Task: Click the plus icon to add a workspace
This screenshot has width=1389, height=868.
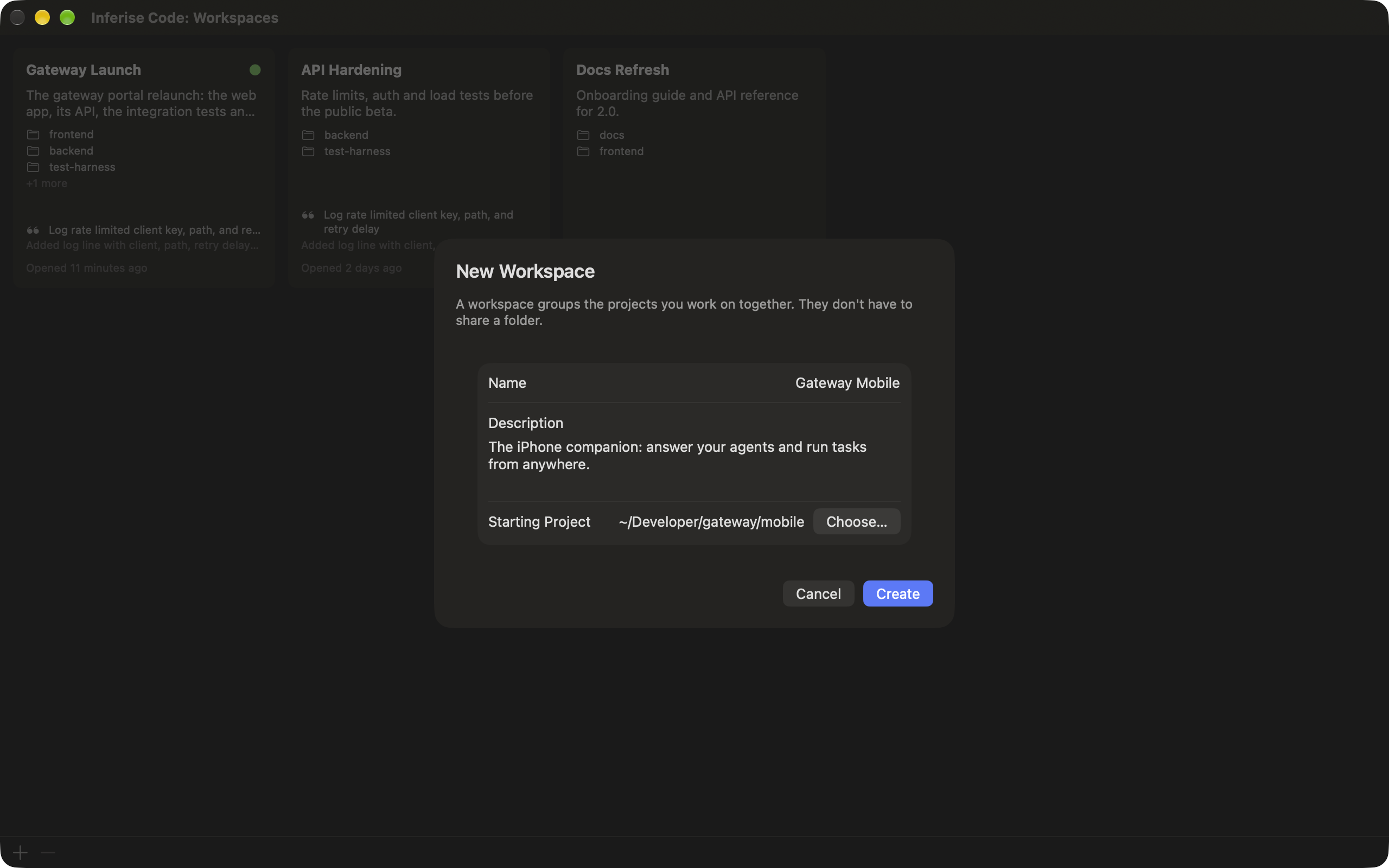Action: pyautogui.click(x=20, y=852)
